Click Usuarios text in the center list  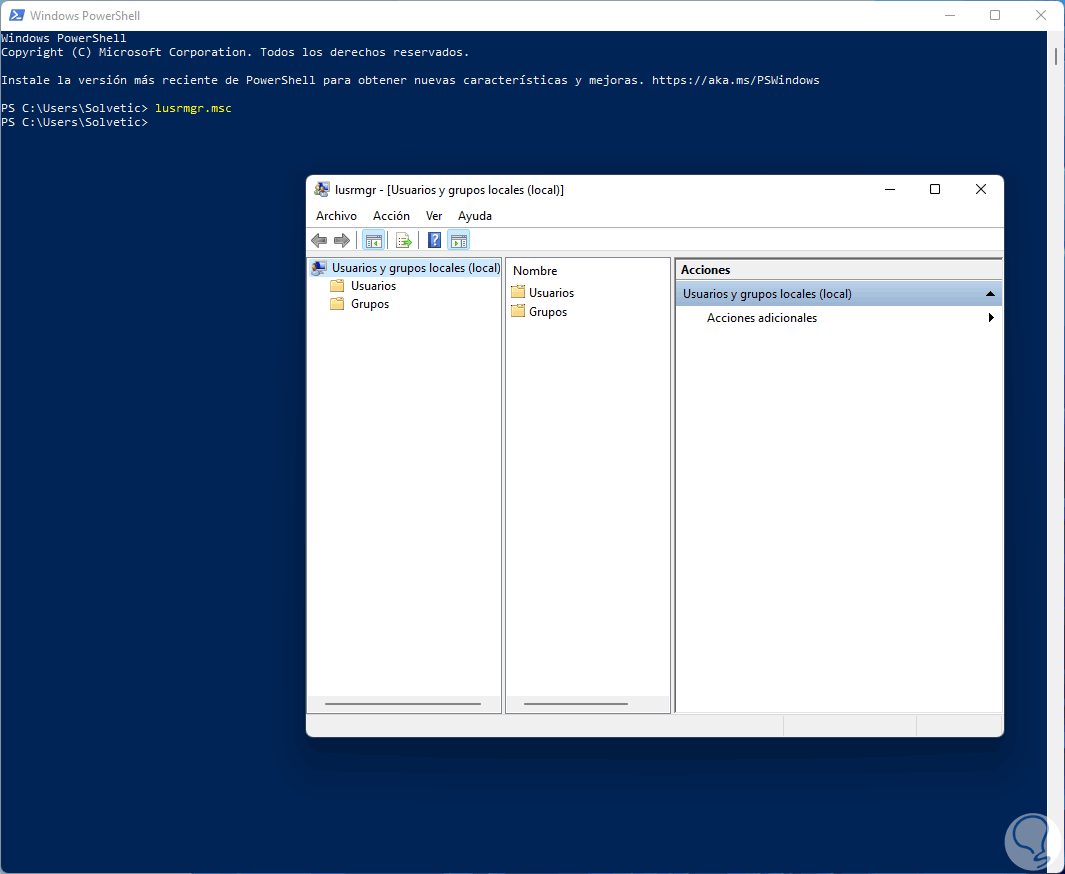(552, 293)
